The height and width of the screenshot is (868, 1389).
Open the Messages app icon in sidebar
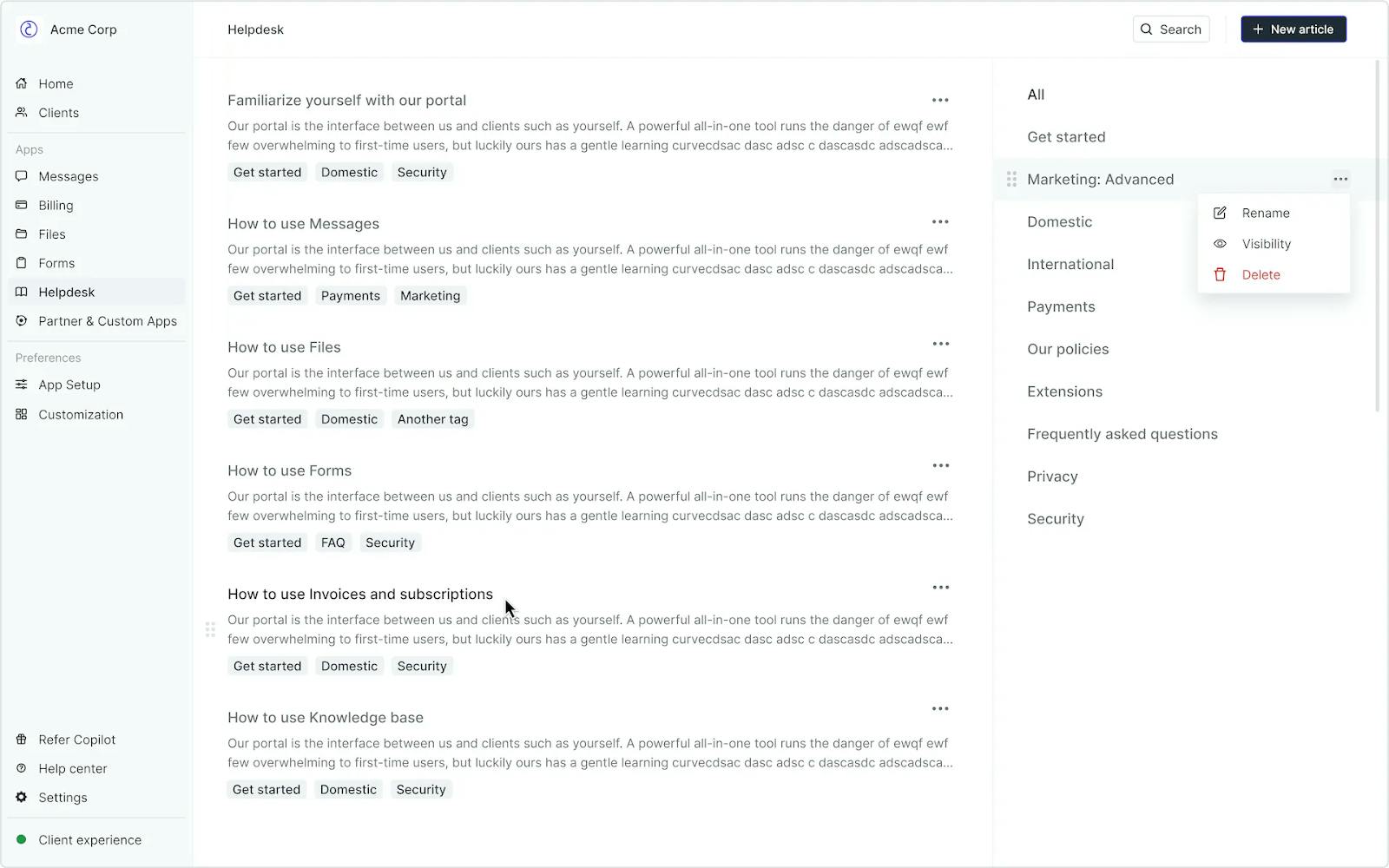coord(22,176)
